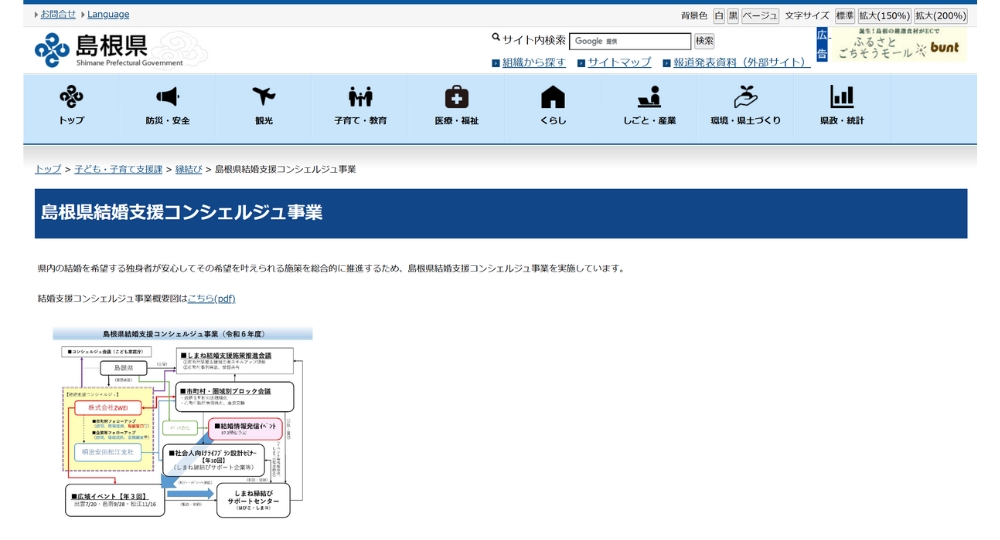Click the 背景色 label
The height and width of the screenshot is (540, 1000).
[694, 16]
